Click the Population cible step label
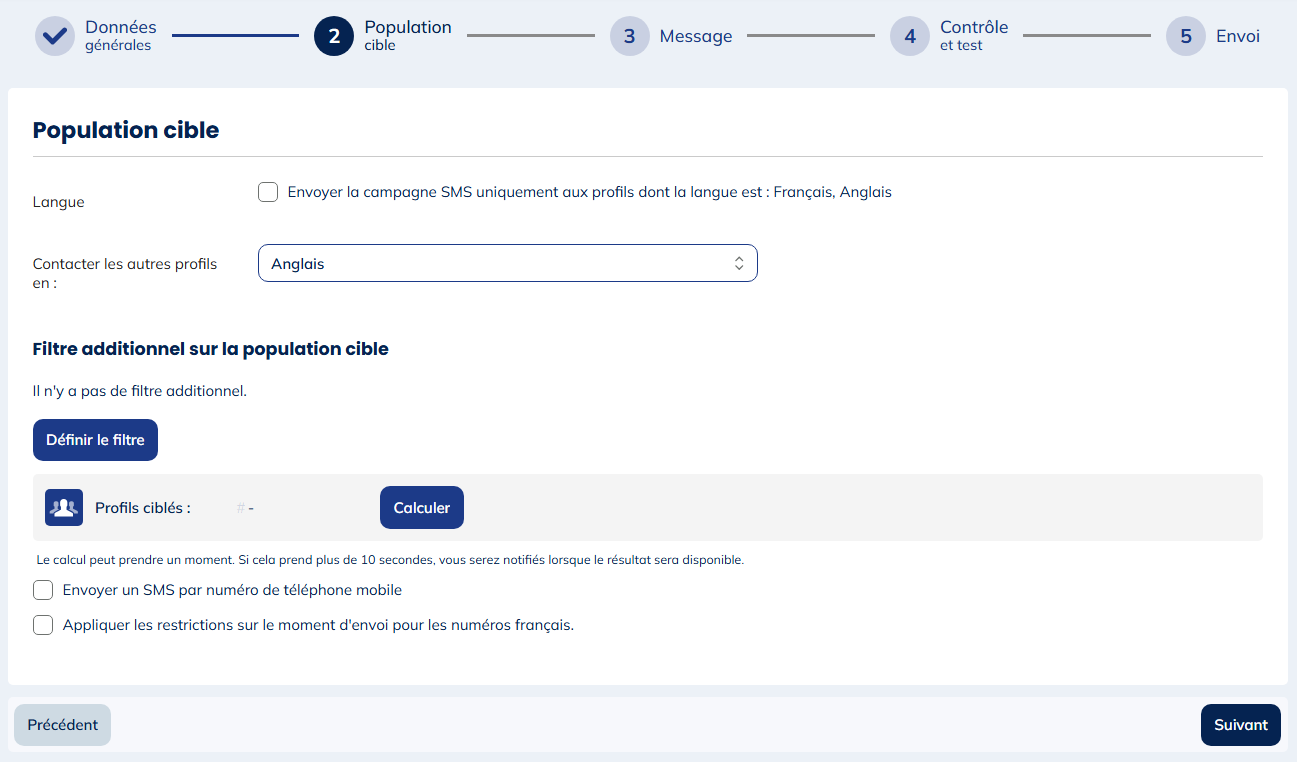 [408, 36]
